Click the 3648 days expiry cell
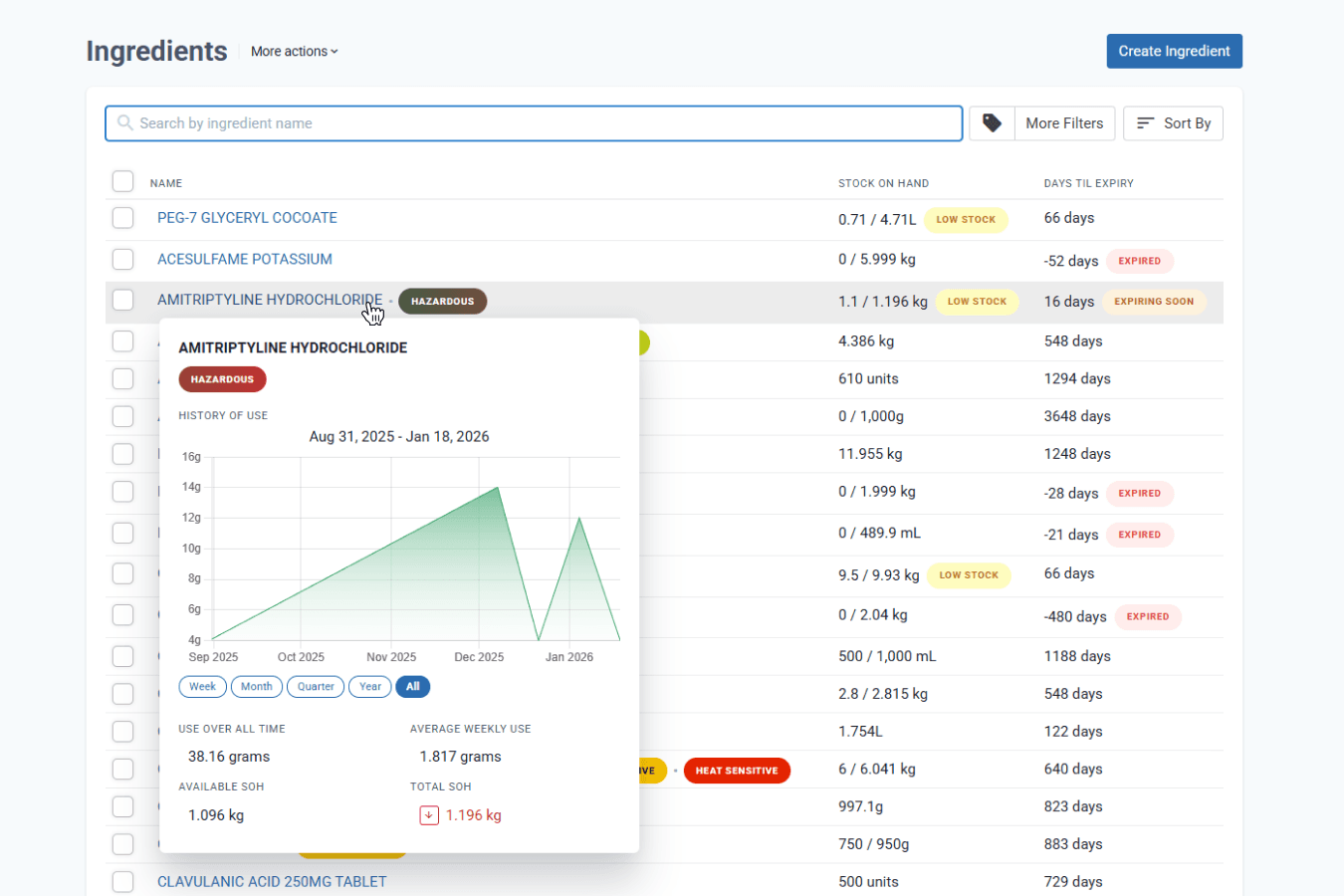 pyautogui.click(x=1077, y=417)
